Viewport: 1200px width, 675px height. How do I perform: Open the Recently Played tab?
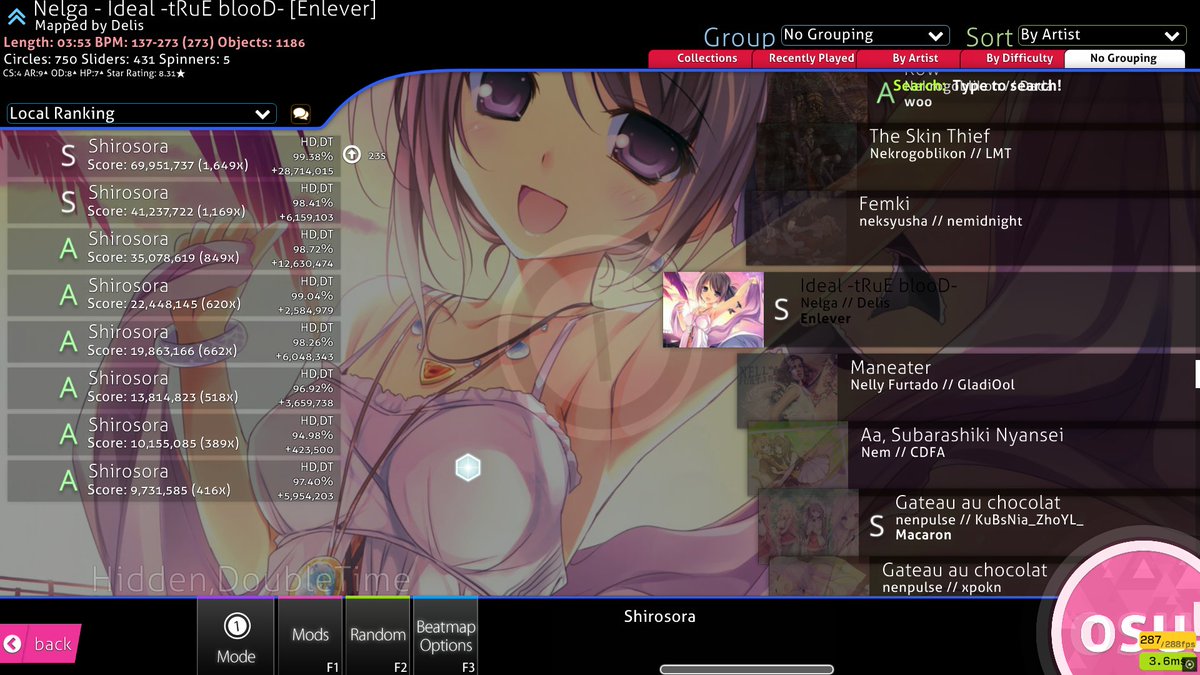tap(809, 58)
